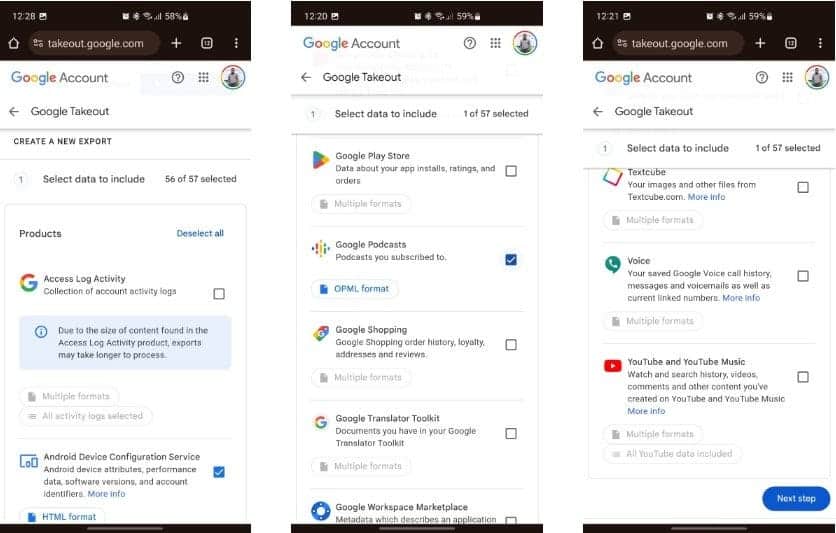Tap the home icon in the right phone browser
Image resolution: width=836 pixels, height=533 pixels.
click(598, 43)
